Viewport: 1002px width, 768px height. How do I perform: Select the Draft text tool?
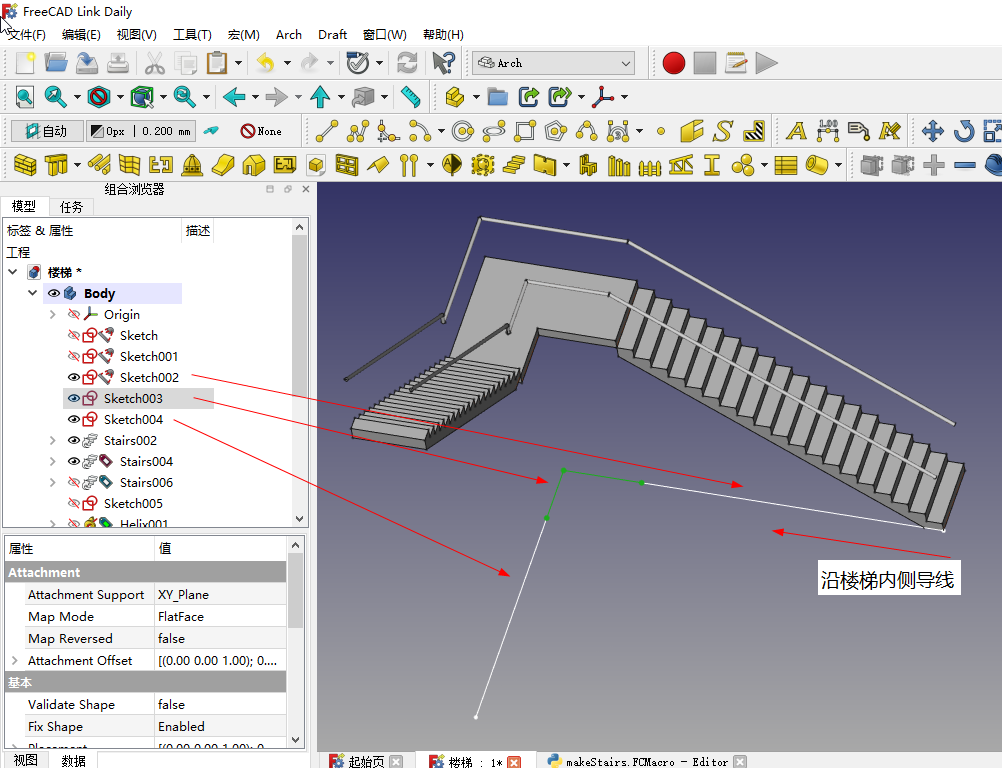coord(796,131)
